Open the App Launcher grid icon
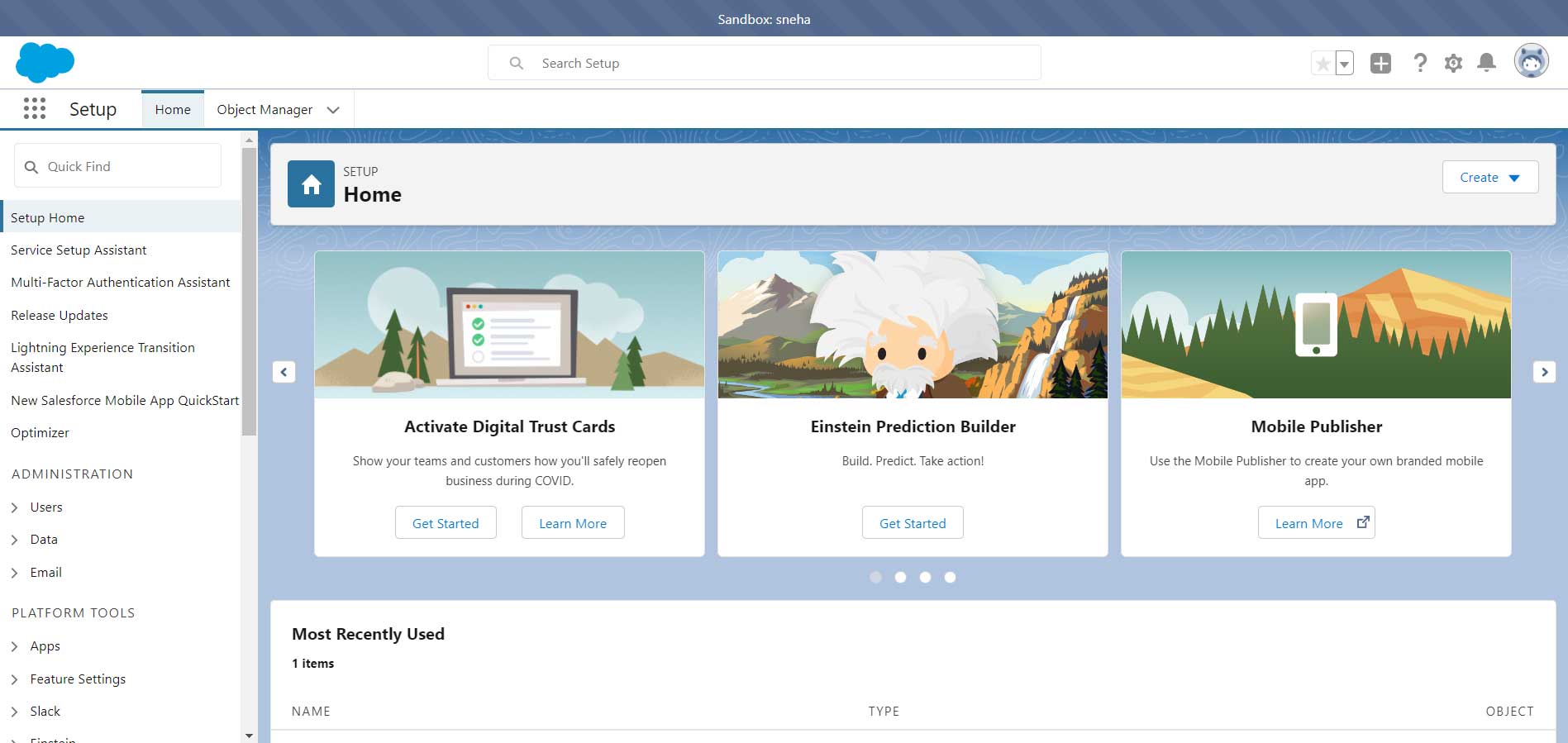Image resolution: width=1568 pixels, height=743 pixels. (x=35, y=109)
